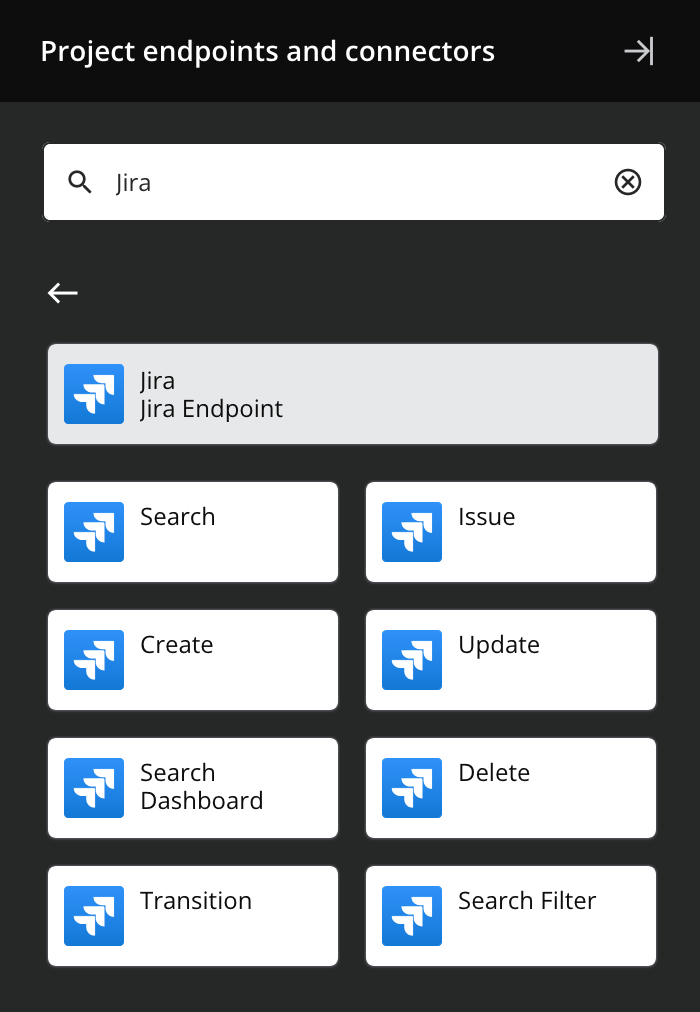Screen dimensions: 700x1012
Task: Click the Jira icon on the Delete card
Action: pos(412,788)
